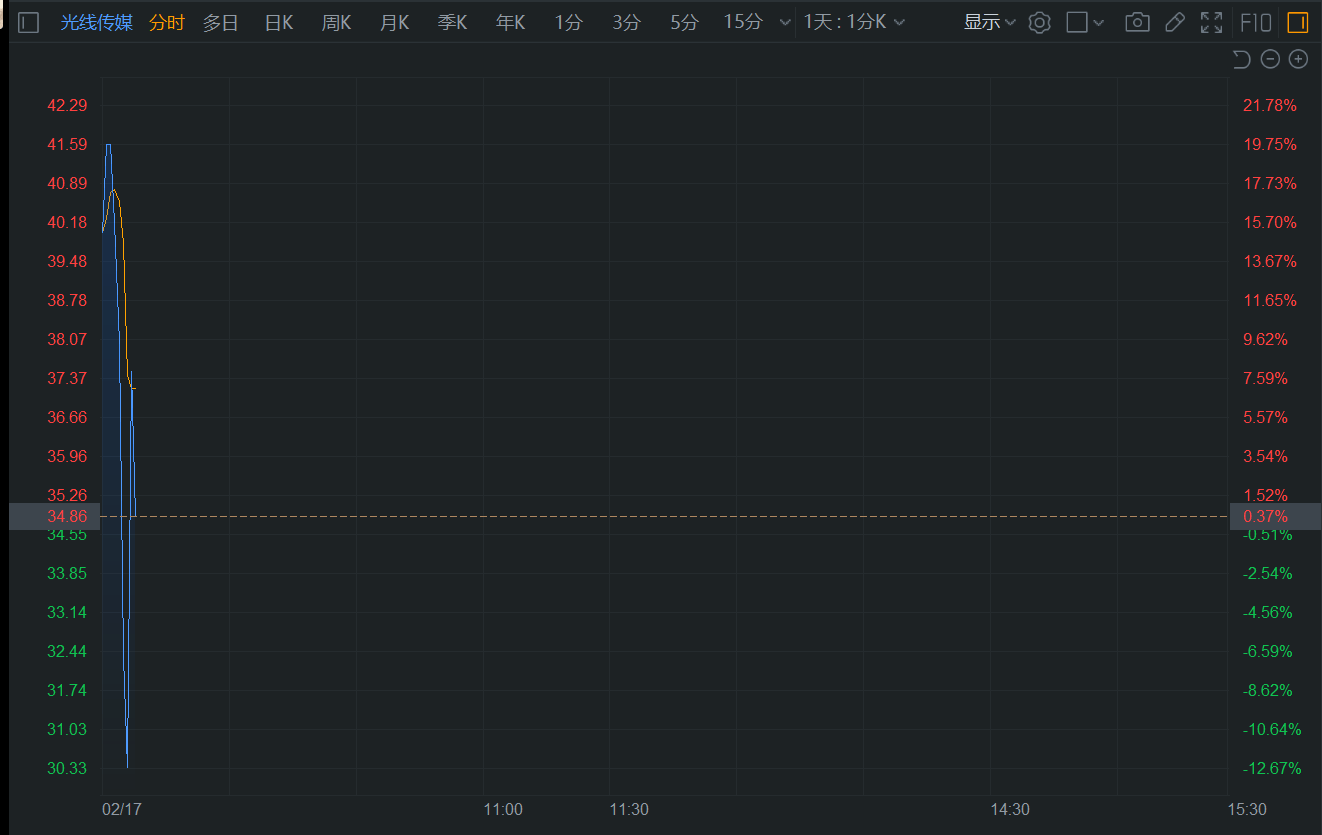
Task: Select the 年K yearly chart tab
Action: [x=510, y=22]
